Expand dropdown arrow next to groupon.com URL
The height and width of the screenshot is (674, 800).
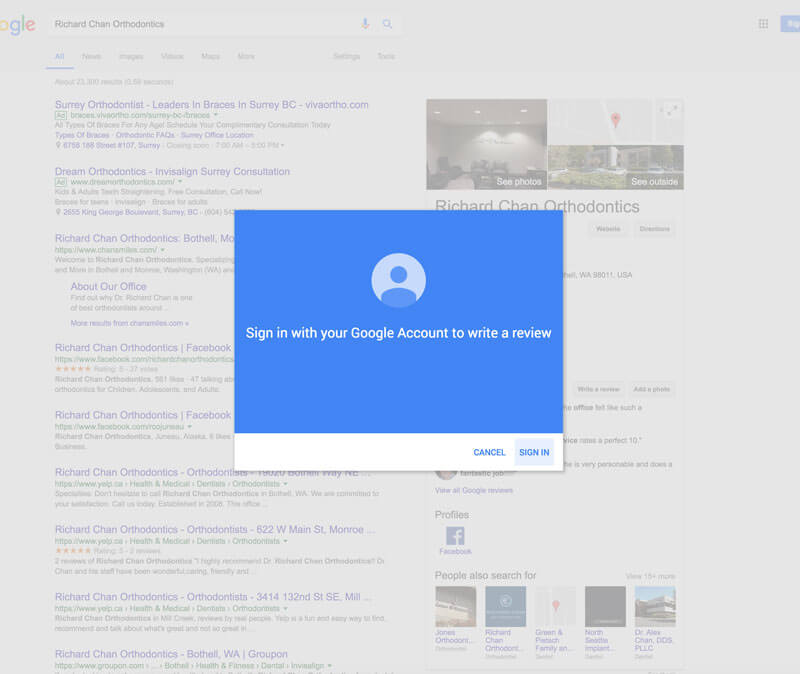click(x=330, y=666)
